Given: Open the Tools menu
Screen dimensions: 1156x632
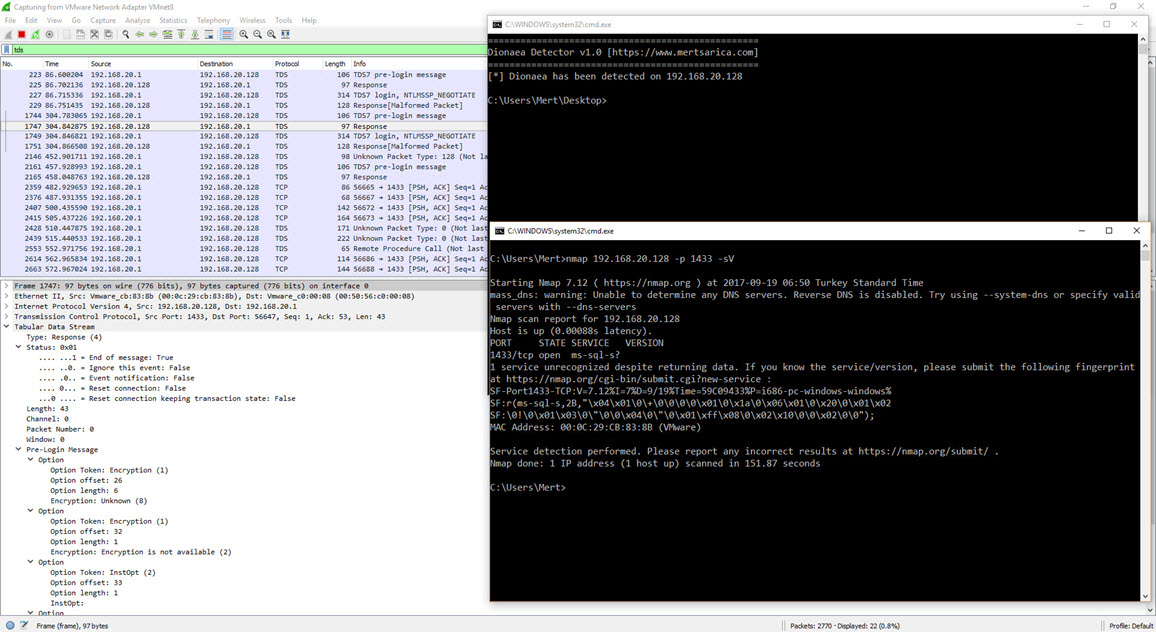Looking at the screenshot, I should (284, 21).
